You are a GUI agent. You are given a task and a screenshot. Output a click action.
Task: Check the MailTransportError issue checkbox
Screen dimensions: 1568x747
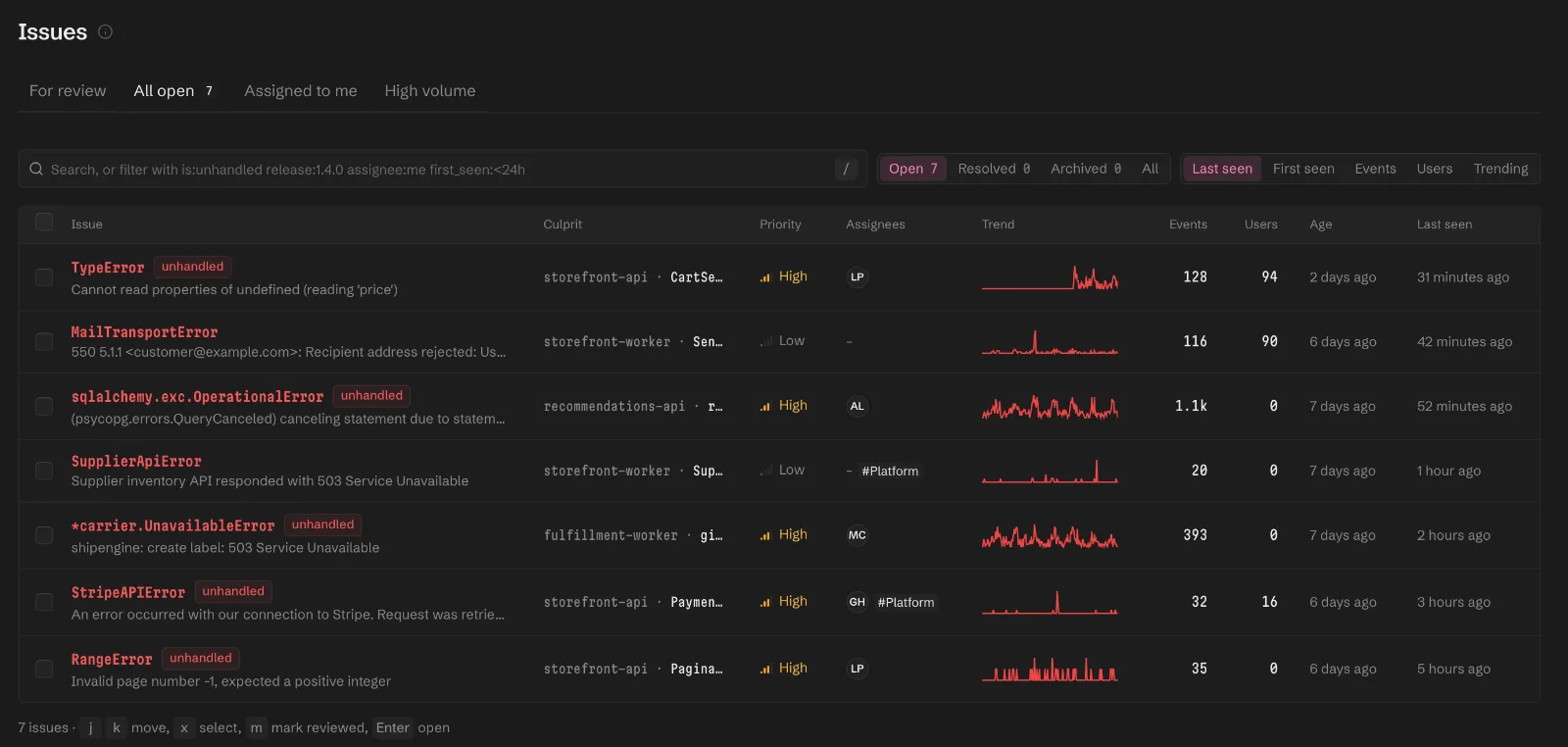coord(44,341)
